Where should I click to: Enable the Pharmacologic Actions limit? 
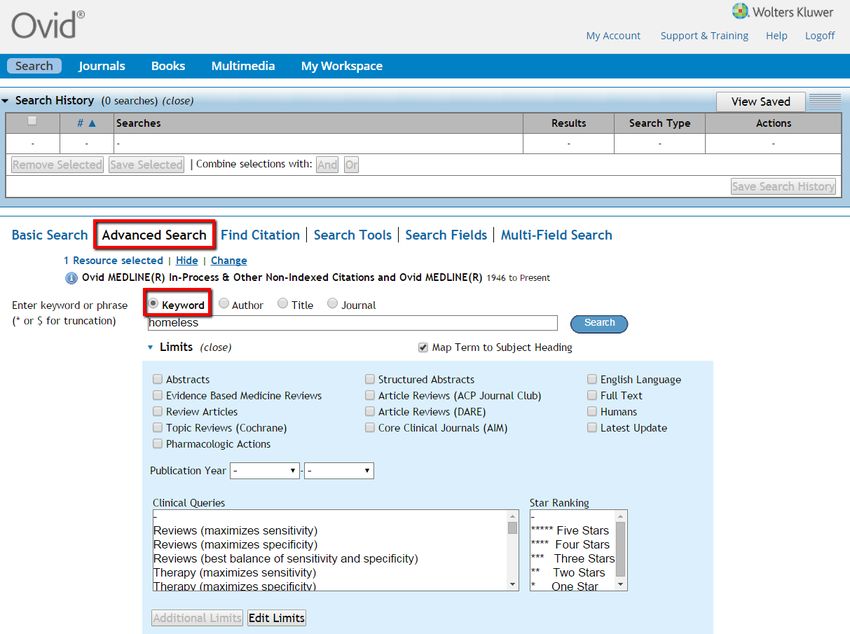pos(158,444)
